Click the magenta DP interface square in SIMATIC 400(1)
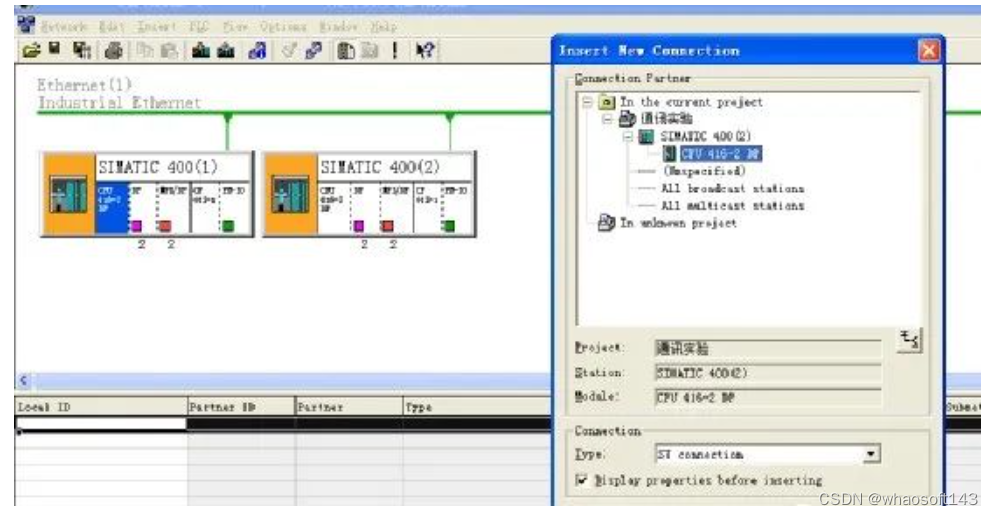Image resolution: width=993 pixels, height=515 pixels. (136, 226)
